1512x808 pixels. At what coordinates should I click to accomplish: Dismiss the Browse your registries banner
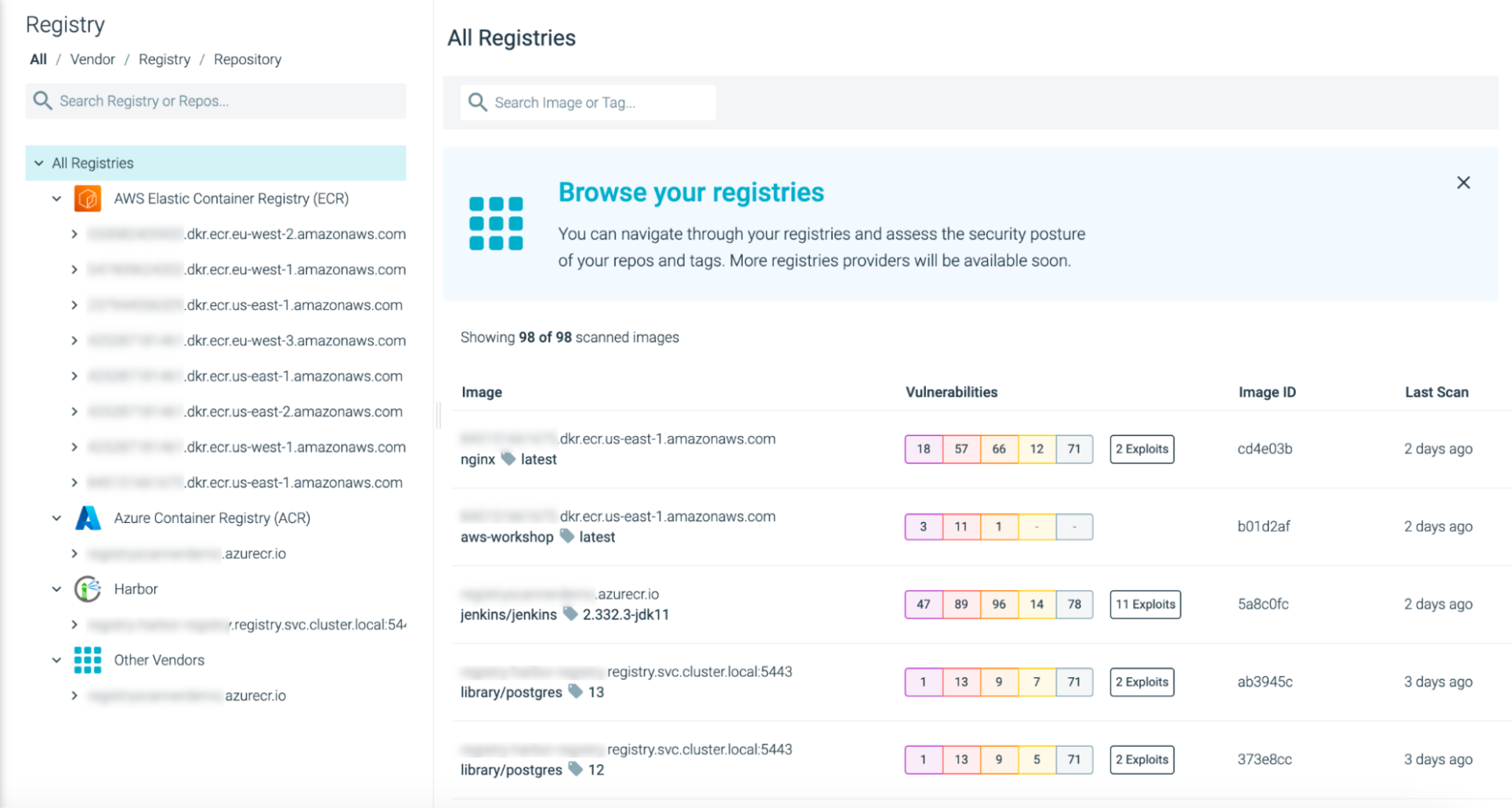pos(1463,182)
